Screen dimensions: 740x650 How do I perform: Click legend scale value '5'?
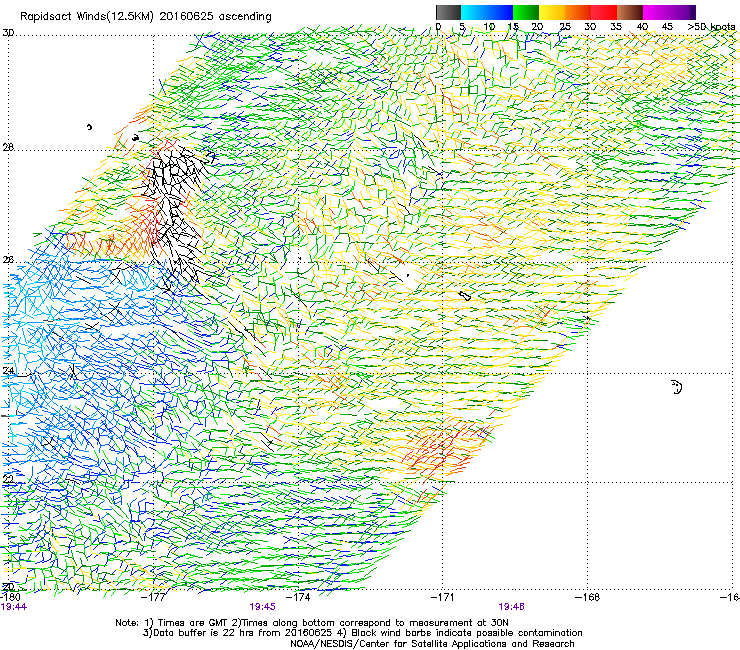[x=462, y=27]
